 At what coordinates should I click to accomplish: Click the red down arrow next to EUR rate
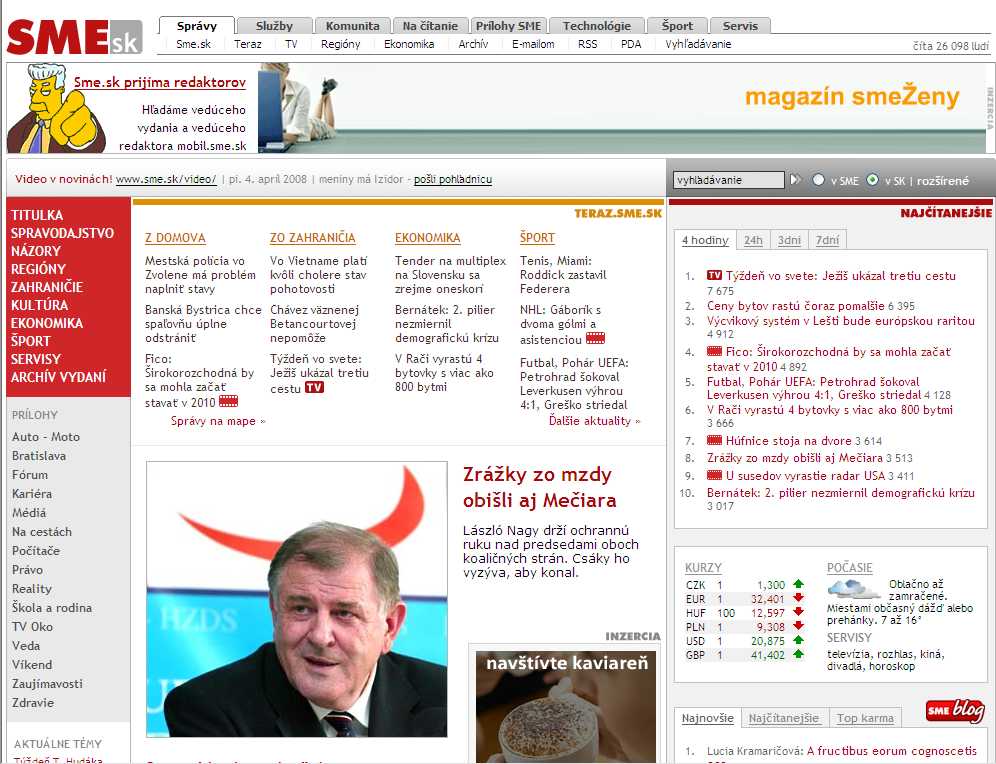pos(798,598)
